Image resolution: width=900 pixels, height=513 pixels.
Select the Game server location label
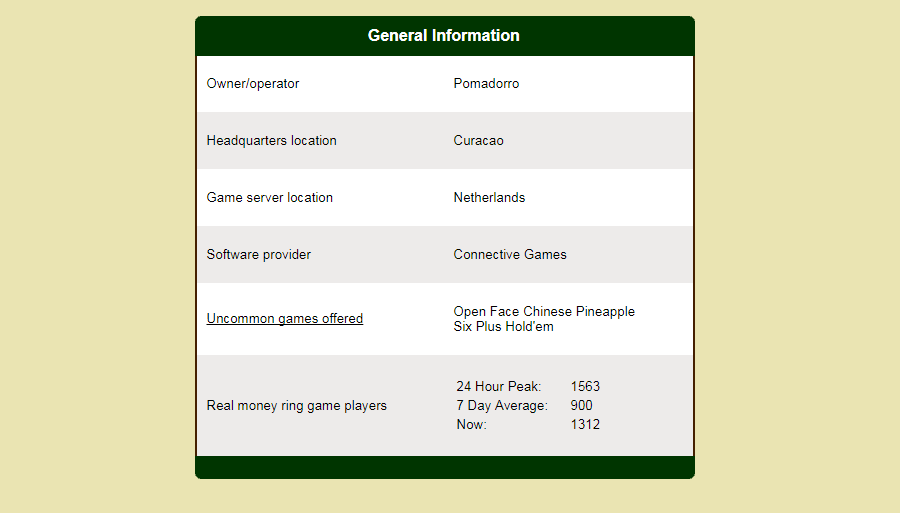click(269, 198)
